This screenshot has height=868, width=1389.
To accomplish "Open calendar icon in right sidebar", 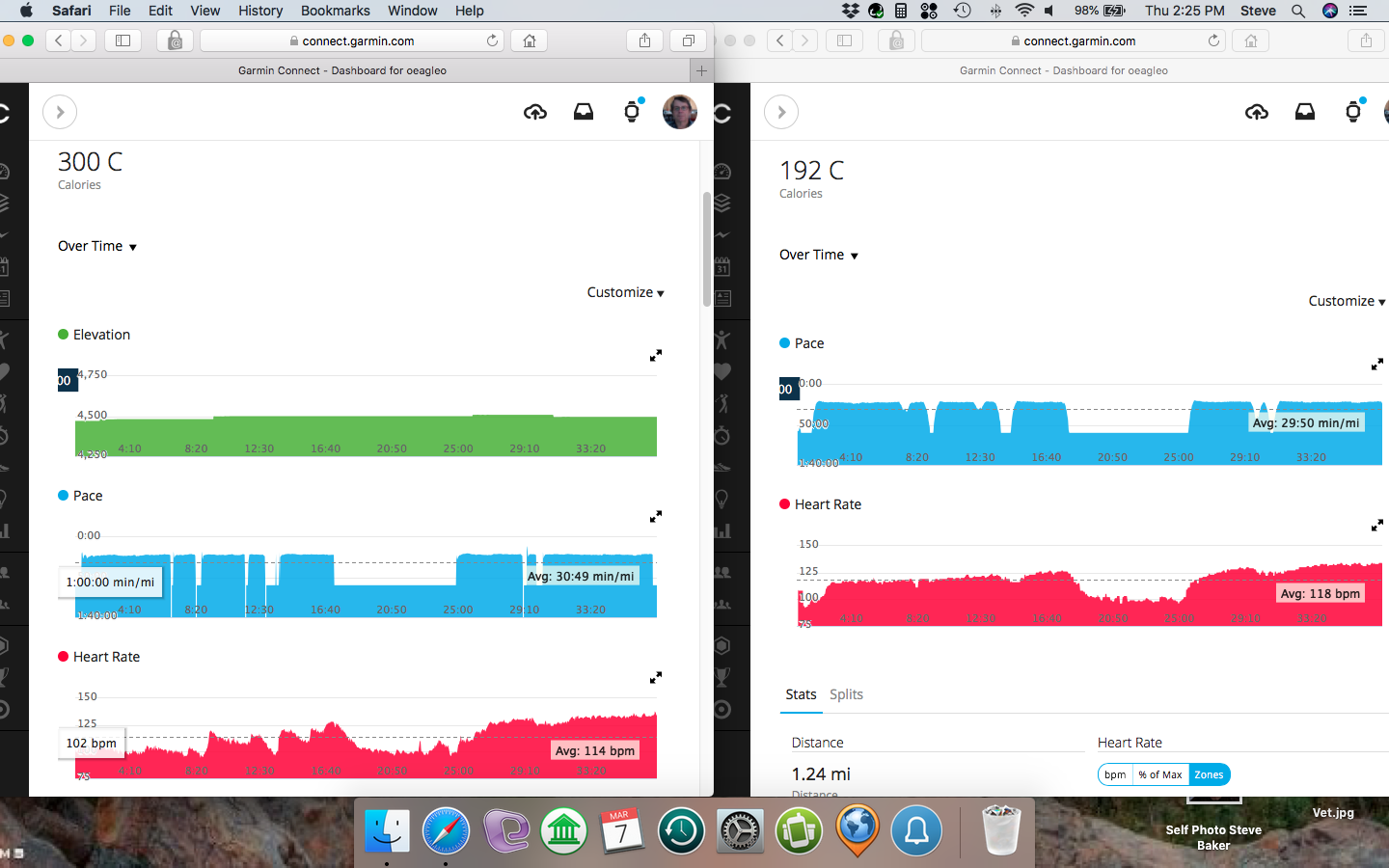I will (x=722, y=267).
